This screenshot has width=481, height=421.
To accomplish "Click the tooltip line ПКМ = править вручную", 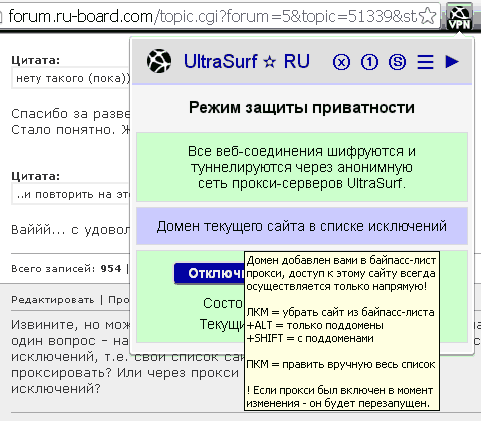I will 341,364.
